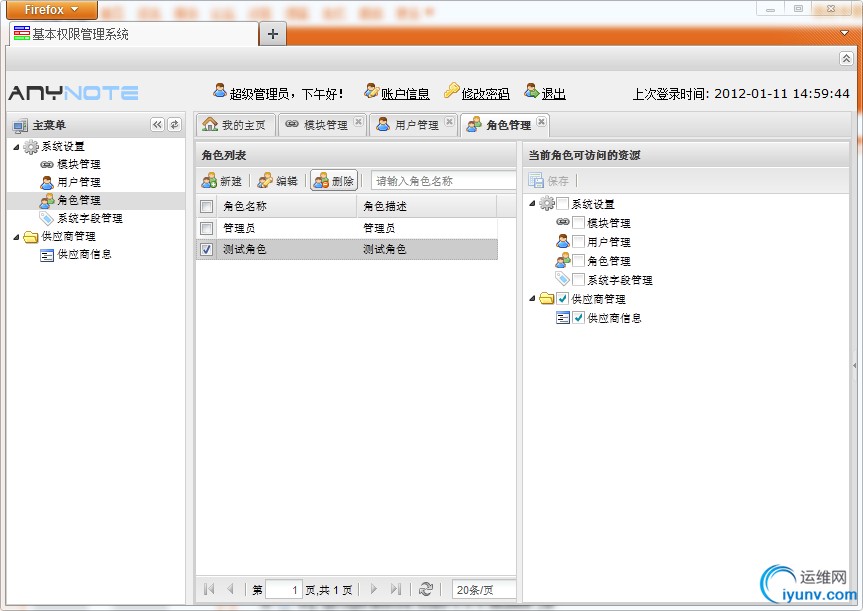Collapse 系统设置 node in sidebar menu
This screenshot has width=863, height=611.
click(17, 147)
